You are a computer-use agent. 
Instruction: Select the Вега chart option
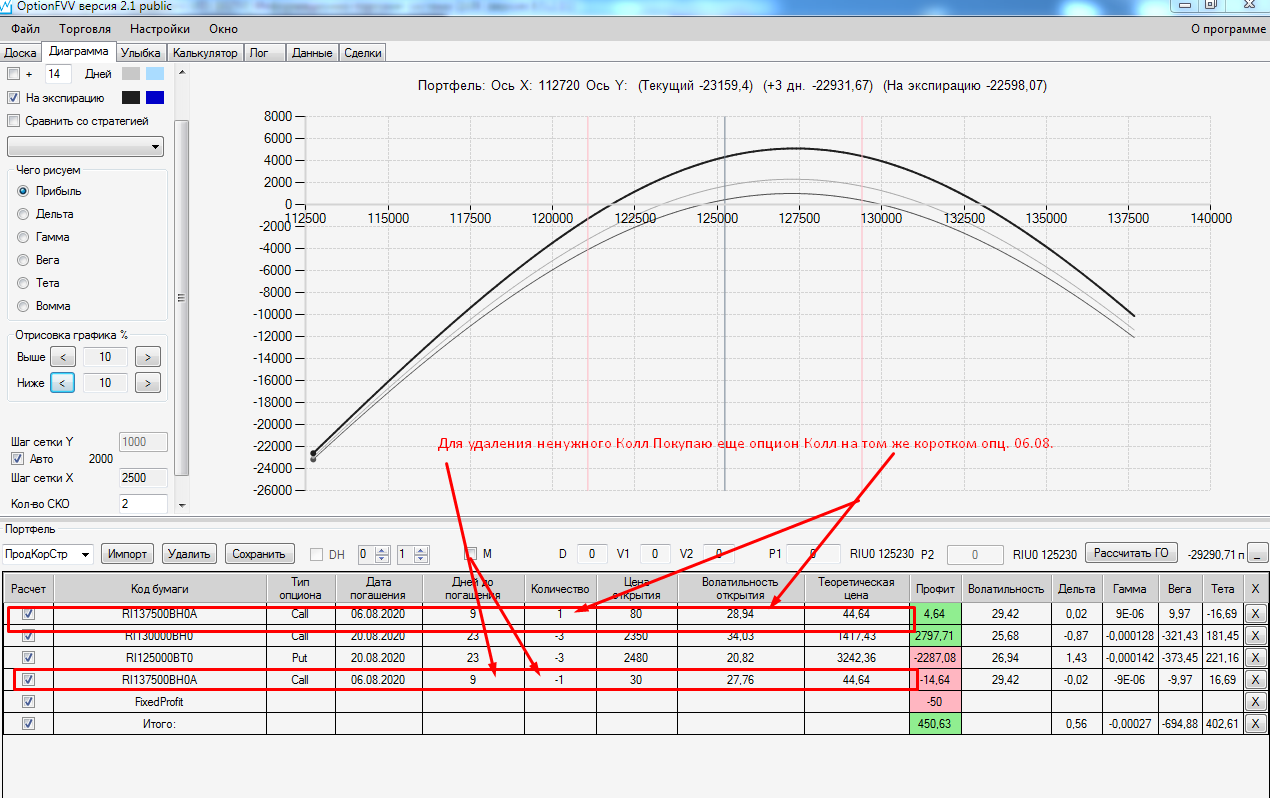[x=24, y=260]
